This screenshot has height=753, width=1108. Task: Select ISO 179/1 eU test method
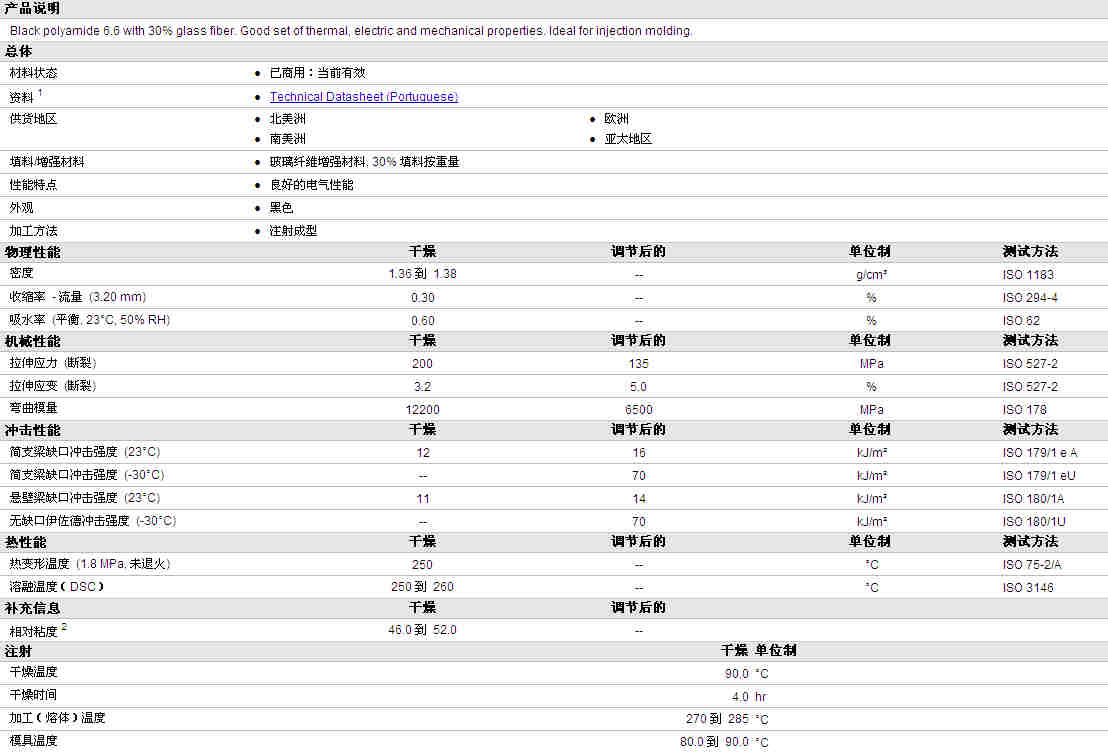(1039, 476)
